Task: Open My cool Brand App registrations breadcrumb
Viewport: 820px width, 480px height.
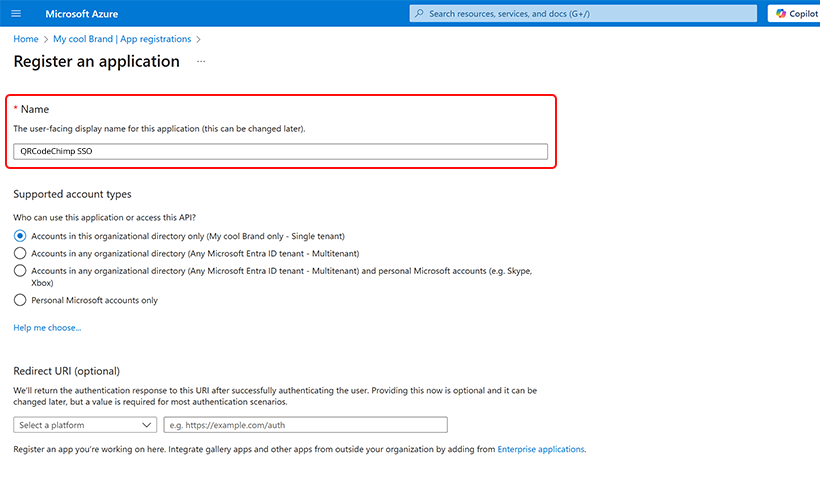Action: click(122, 39)
